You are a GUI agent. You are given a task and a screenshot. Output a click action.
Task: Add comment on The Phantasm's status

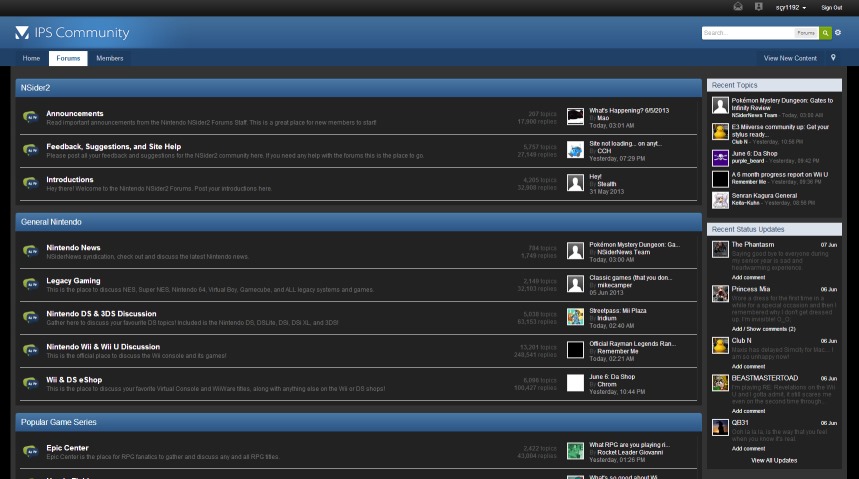coord(748,277)
